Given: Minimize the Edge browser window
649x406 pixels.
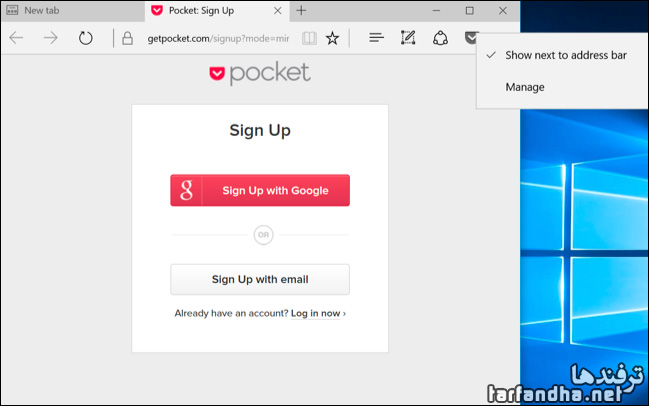Looking at the screenshot, I should click(436, 11).
